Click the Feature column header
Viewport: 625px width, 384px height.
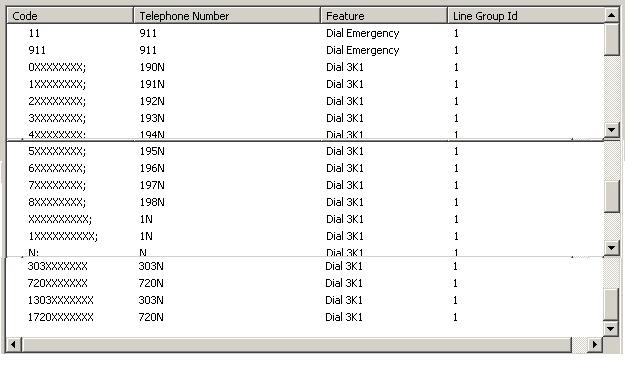click(x=384, y=16)
